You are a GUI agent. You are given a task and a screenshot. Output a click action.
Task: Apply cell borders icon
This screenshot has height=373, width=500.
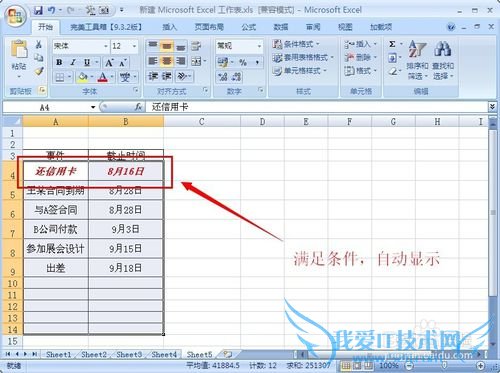[60, 77]
